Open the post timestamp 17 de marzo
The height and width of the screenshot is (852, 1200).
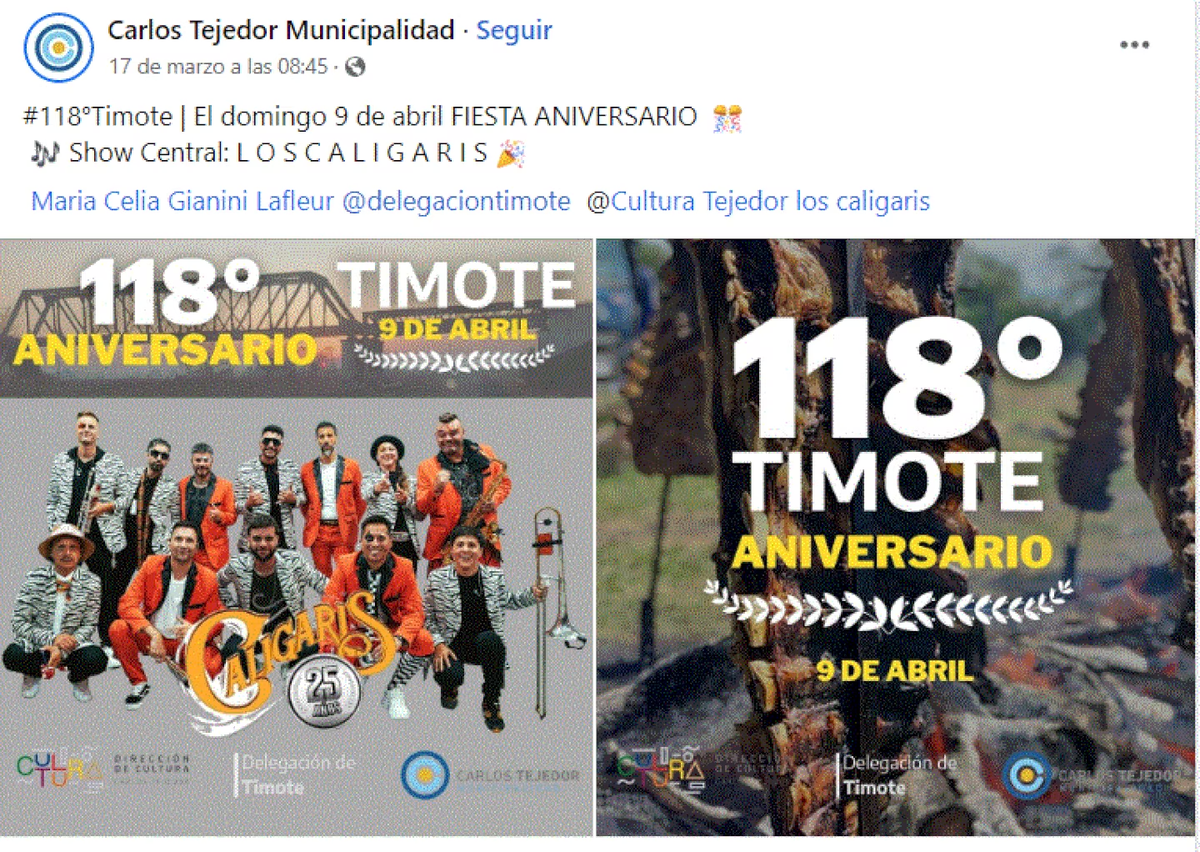coord(219,67)
